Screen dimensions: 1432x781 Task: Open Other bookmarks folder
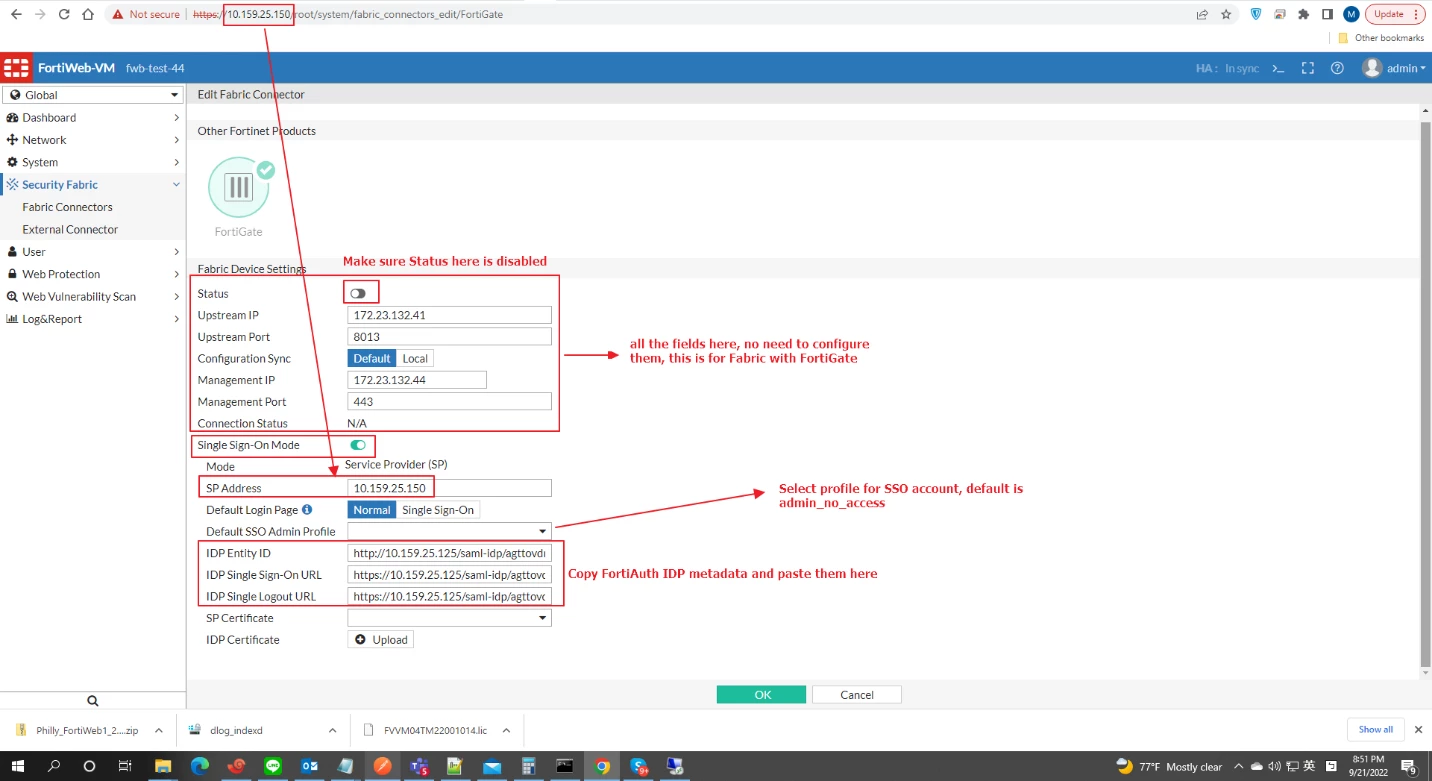pyautogui.click(x=1382, y=38)
